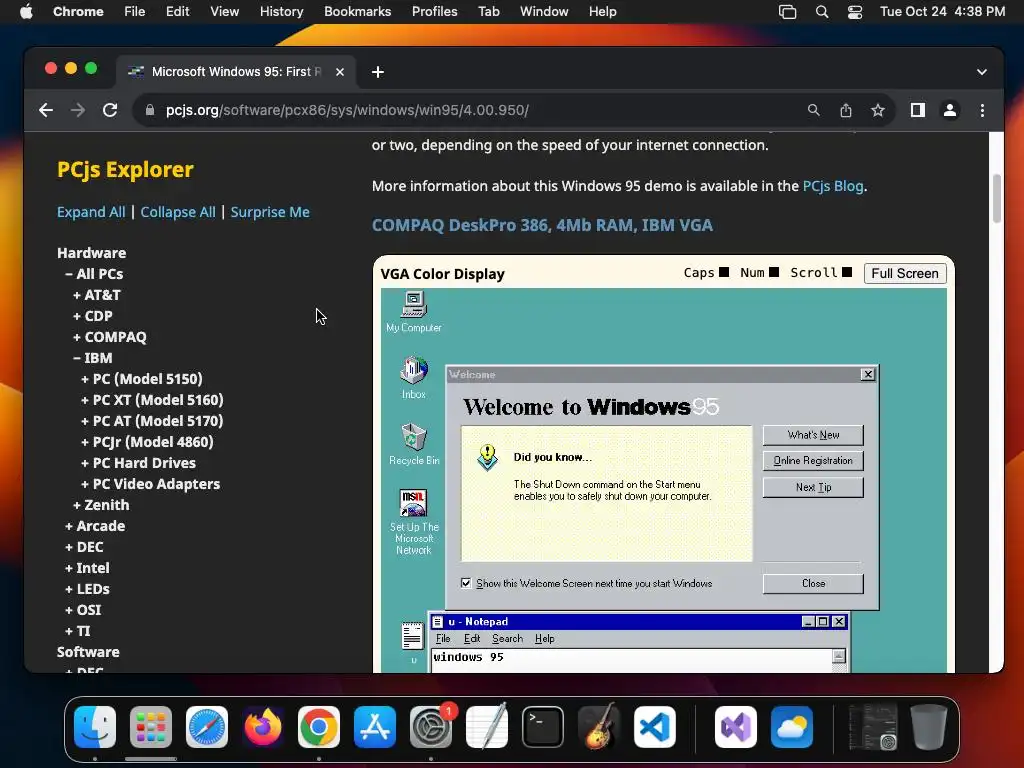Screen dimensions: 1024x768
Task: Click the My Computer desktop icon
Action: tap(413, 312)
